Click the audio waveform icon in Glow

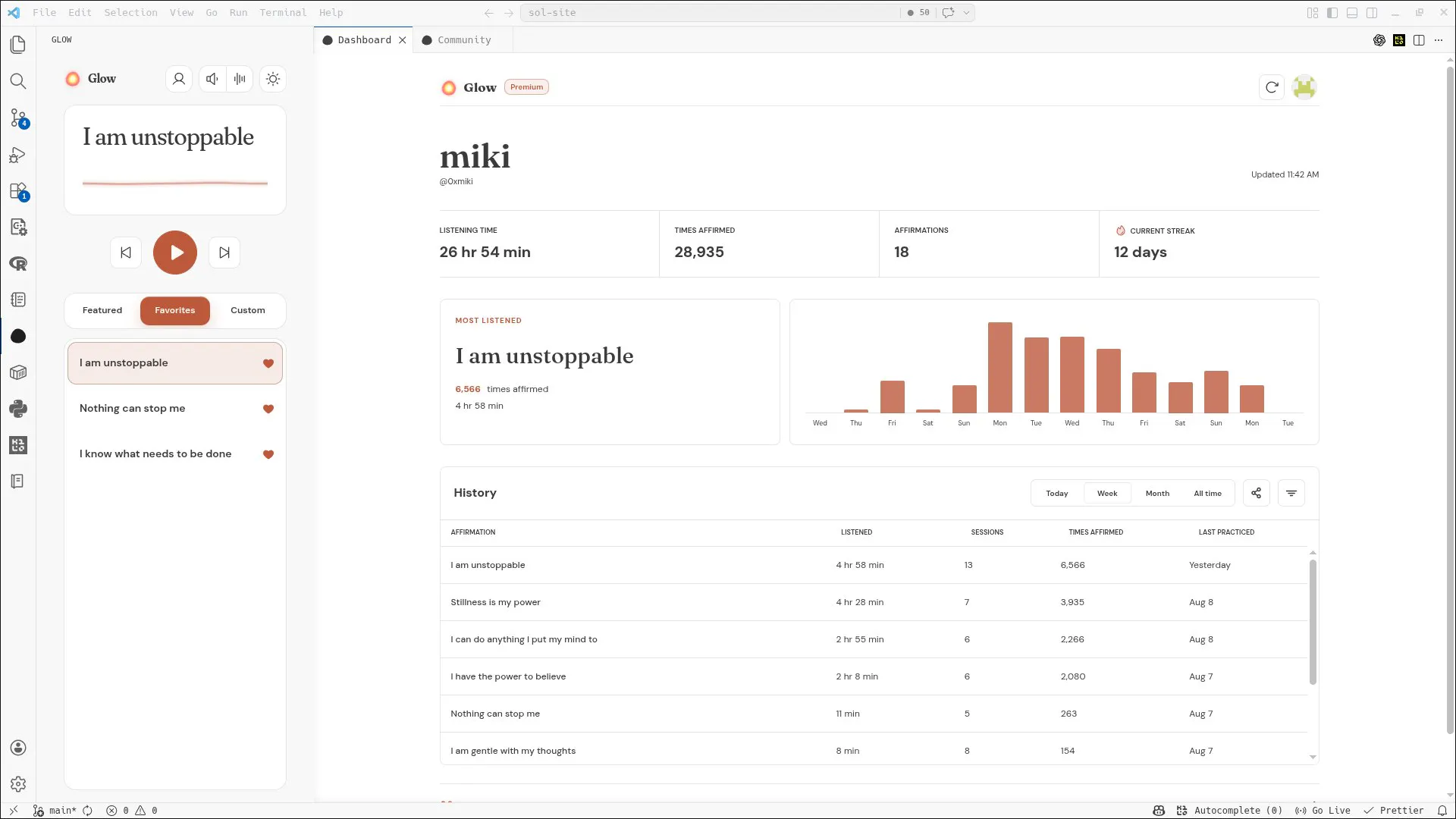240,79
